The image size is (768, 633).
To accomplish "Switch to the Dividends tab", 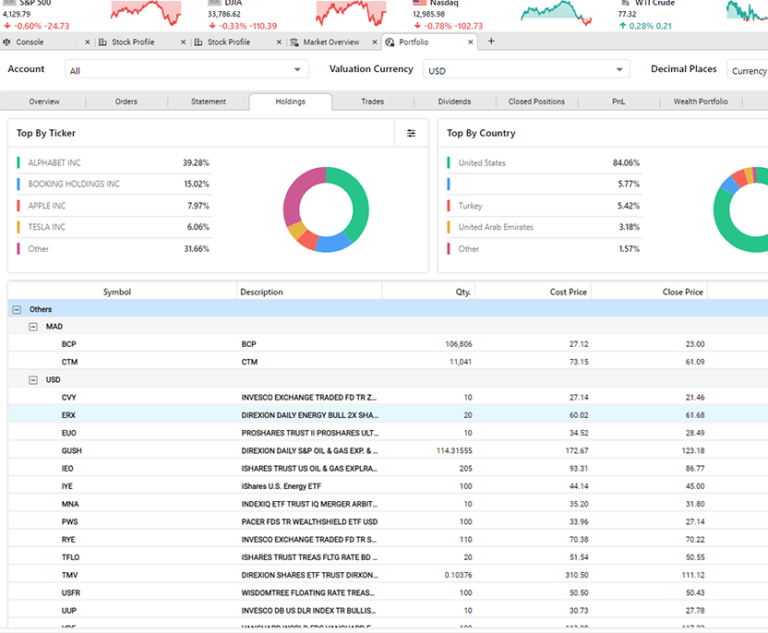I will 454,102.
